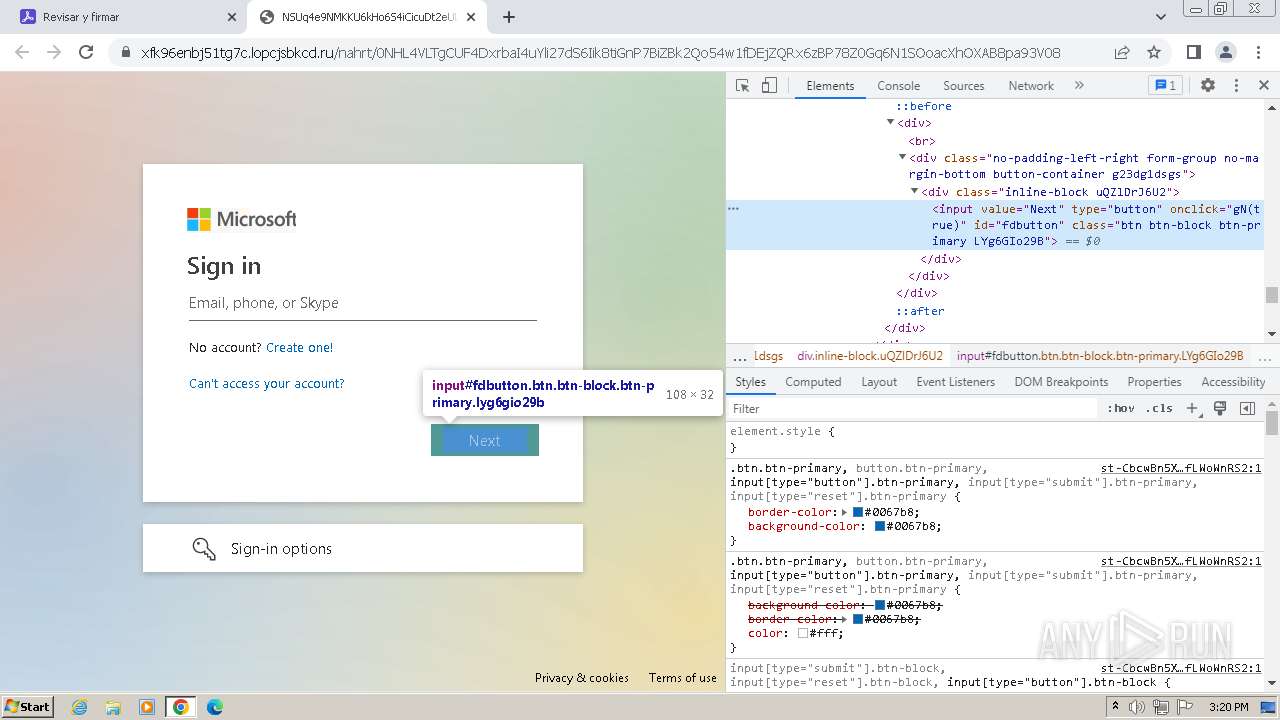Select div.inline-block.uQZIDrJ6U2 in breadcrumbs
The height and width of the screenshot is (720, 1280).
[x=869, y=356]
